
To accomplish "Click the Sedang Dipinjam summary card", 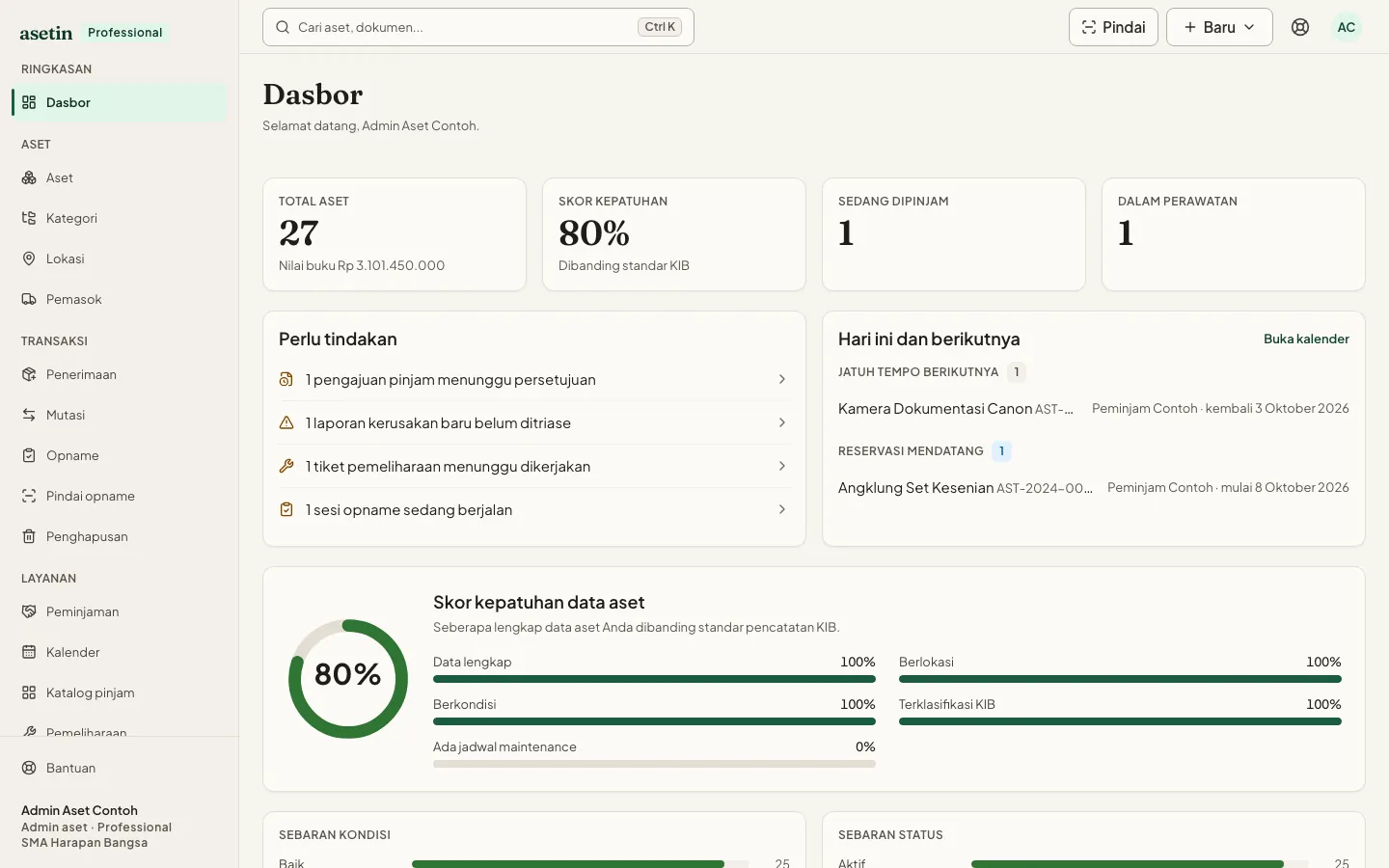I will pyautogui.click(x=954, y=234).
